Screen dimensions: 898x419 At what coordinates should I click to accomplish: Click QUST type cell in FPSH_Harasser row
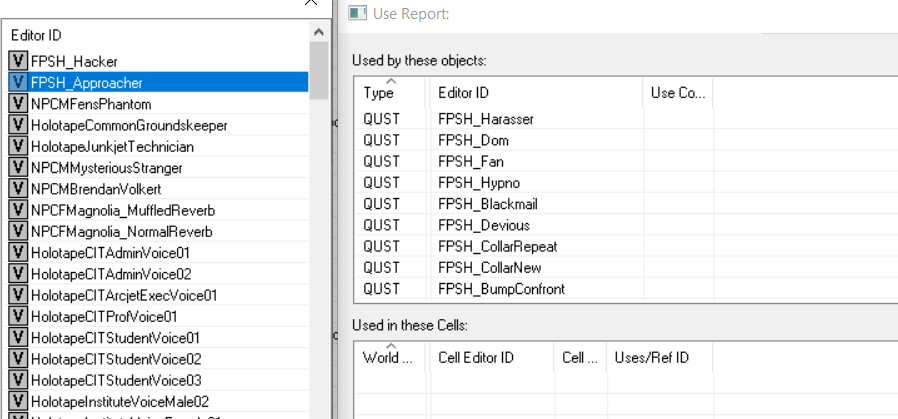(x=381, y=119)
